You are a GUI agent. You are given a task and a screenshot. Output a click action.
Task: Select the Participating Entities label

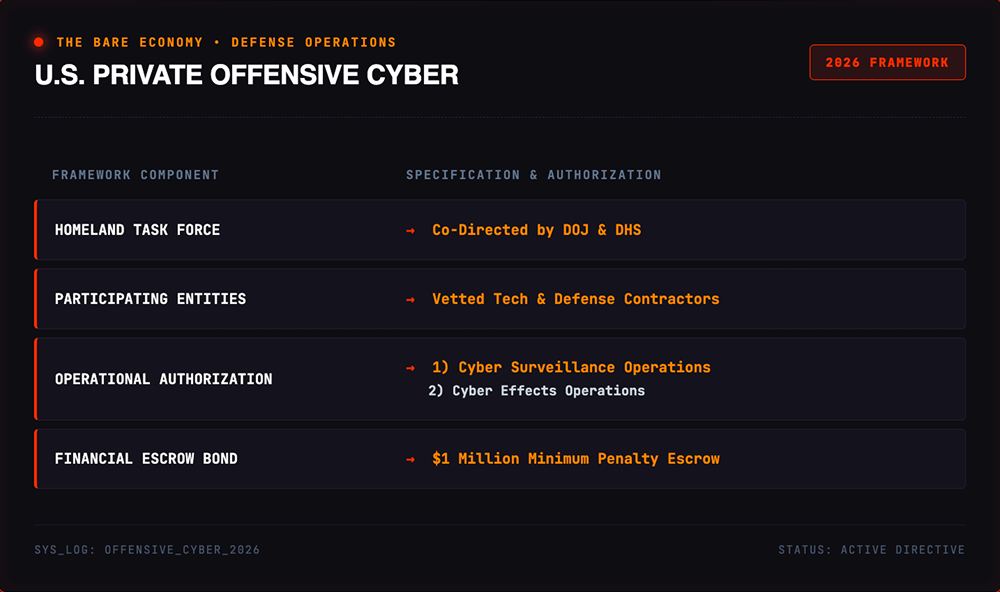coord(151,299)
